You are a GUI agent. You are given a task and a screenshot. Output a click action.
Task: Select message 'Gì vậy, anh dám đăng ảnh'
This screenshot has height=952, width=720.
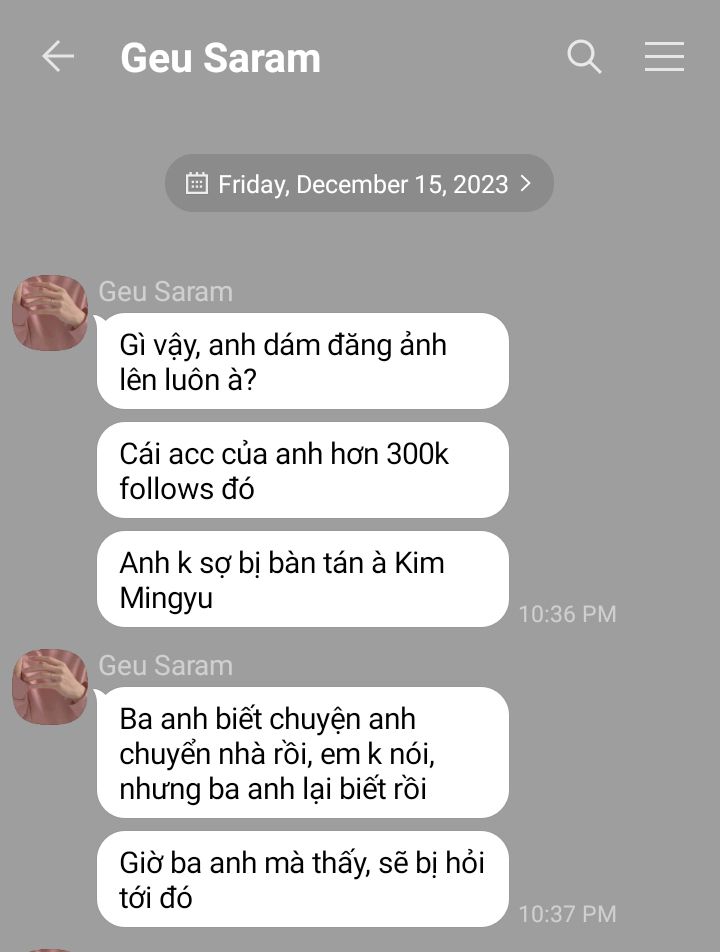pyautogui.click(x=302, y=361)
